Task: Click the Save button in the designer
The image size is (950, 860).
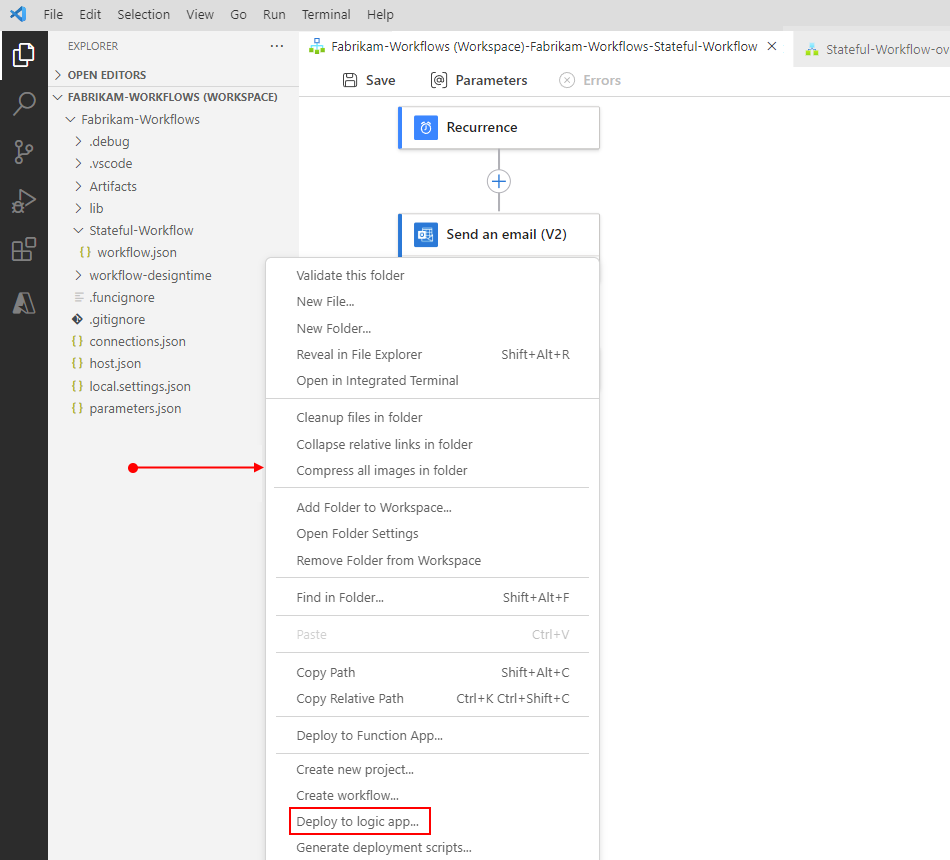Action: [368, 79]
